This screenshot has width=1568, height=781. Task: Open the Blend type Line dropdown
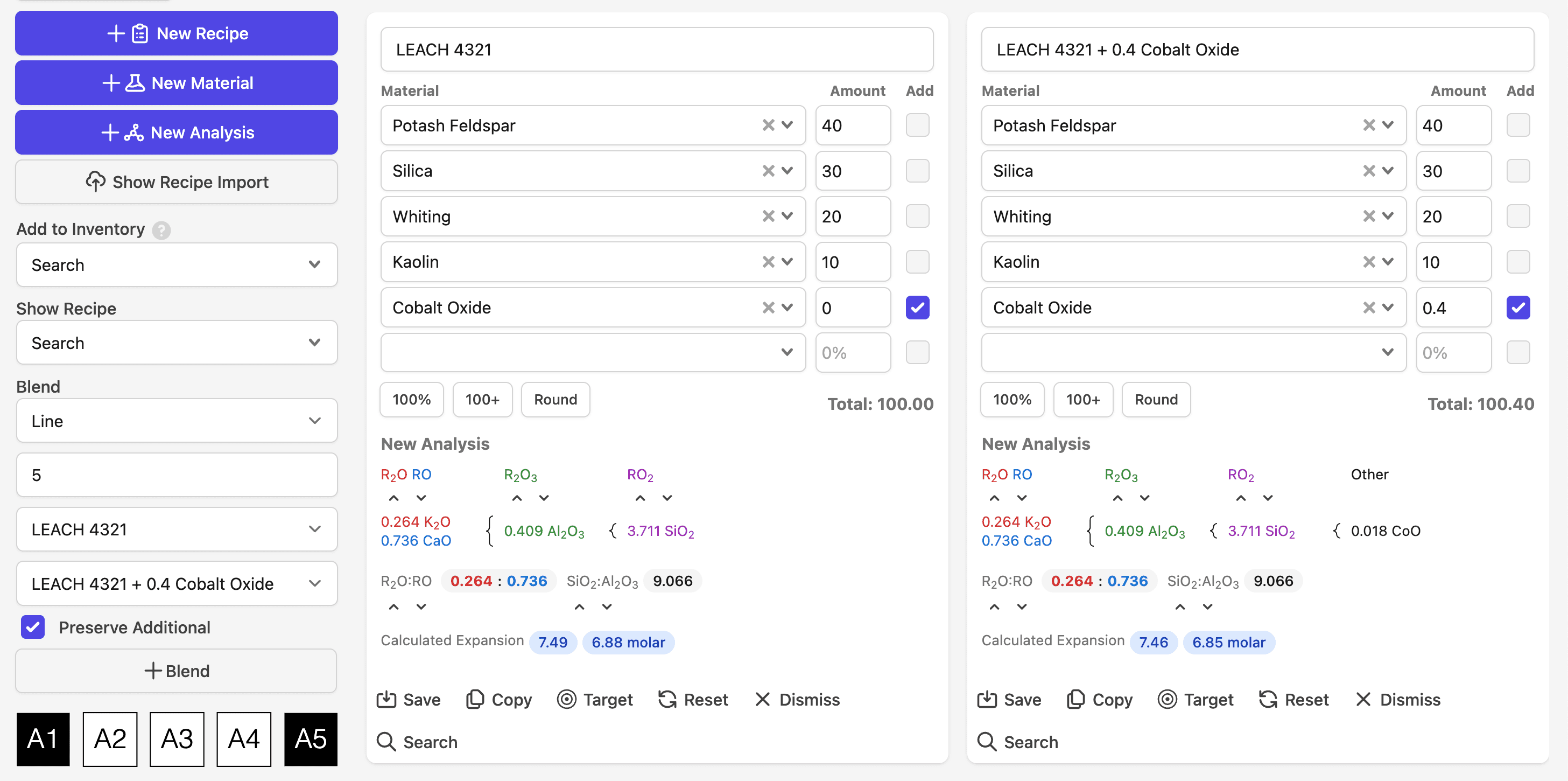pyautogui.click(x=177, y=421)
